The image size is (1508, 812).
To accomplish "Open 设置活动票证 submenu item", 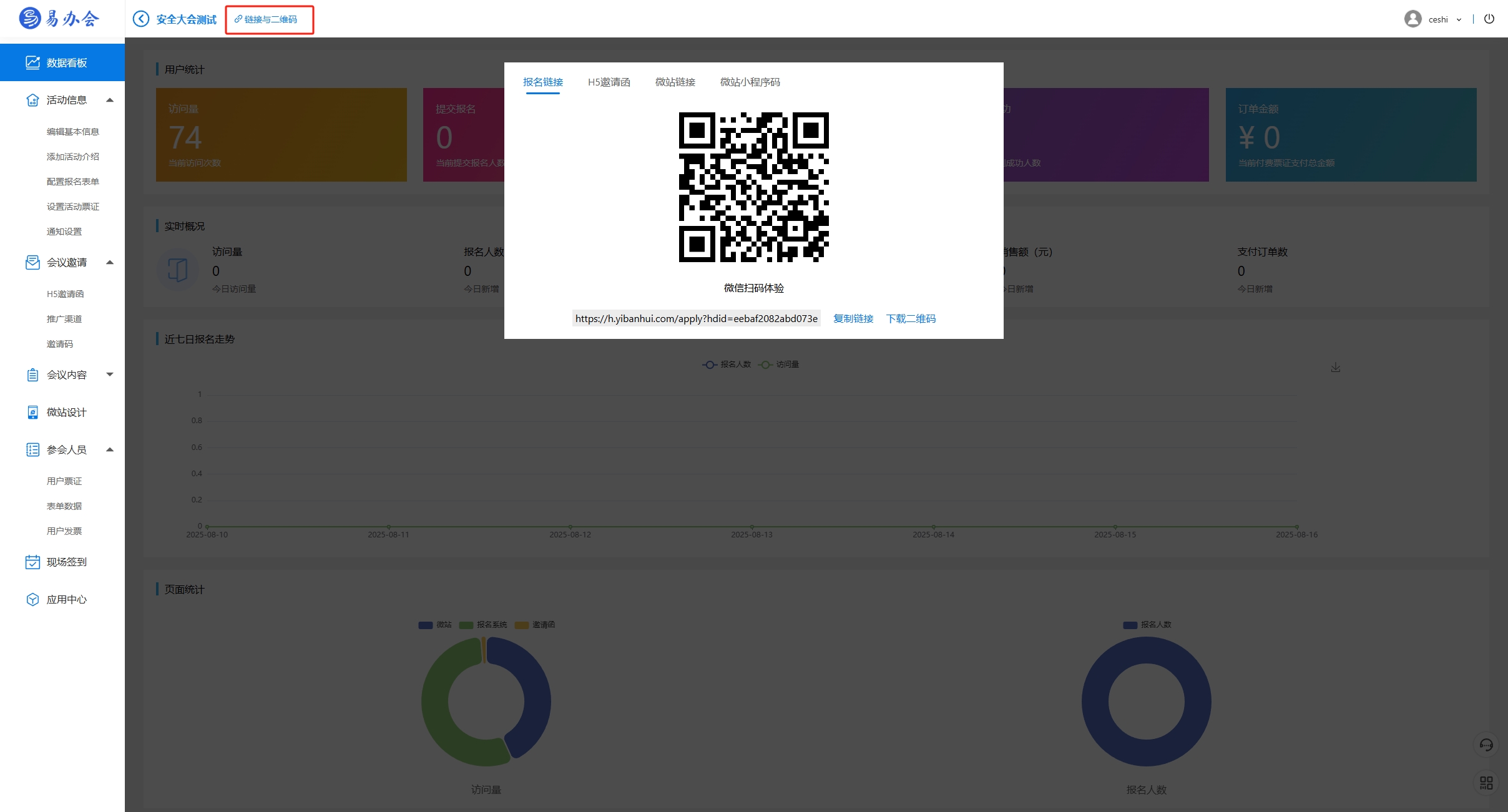I will tap(73, 207).
